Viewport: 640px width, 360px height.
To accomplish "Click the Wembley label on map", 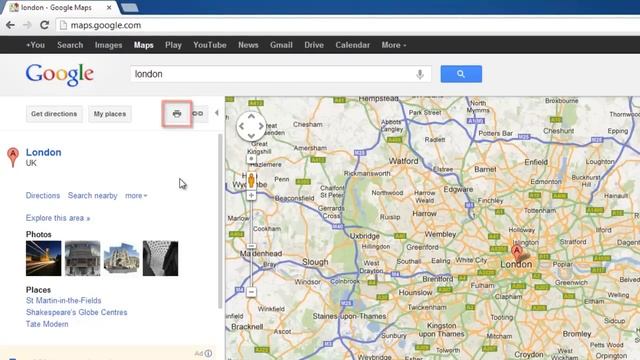I will 440,234.
